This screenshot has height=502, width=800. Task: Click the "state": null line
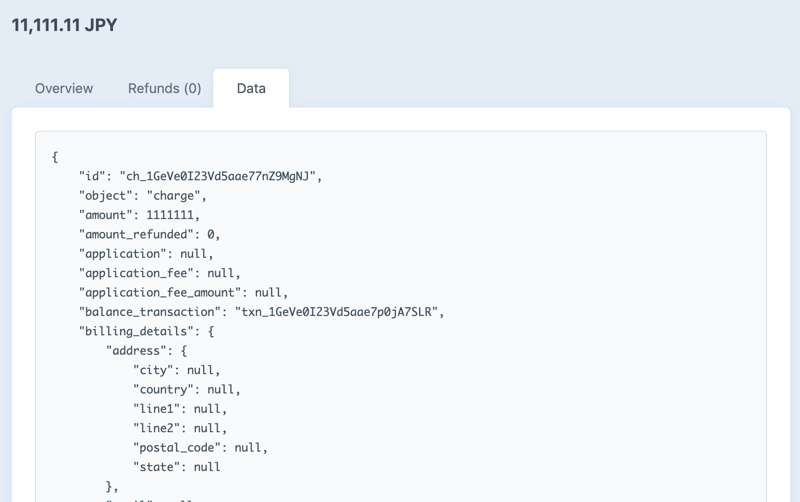pos(177,467)
